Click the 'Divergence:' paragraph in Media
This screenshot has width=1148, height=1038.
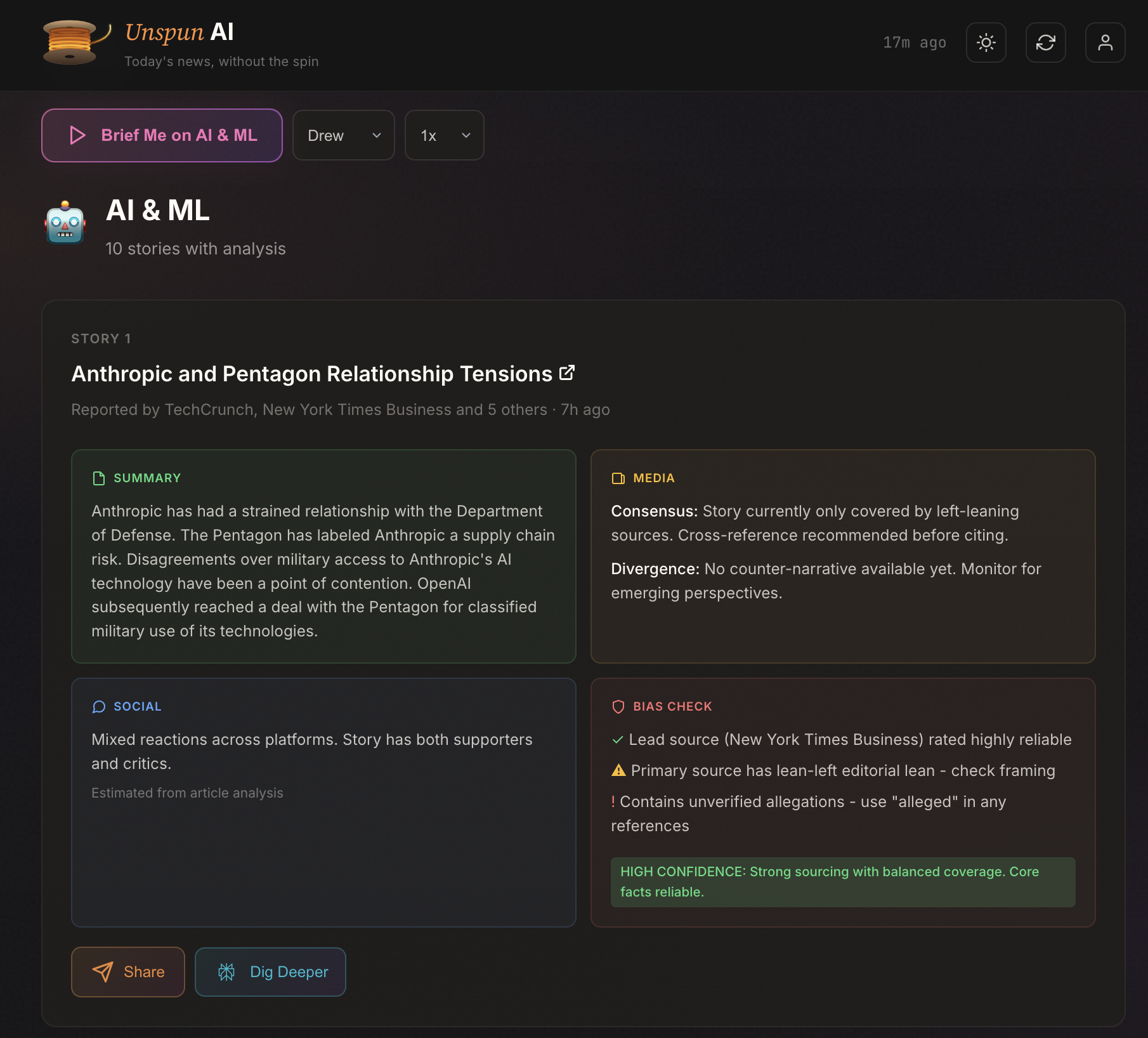tap(826, 581)
